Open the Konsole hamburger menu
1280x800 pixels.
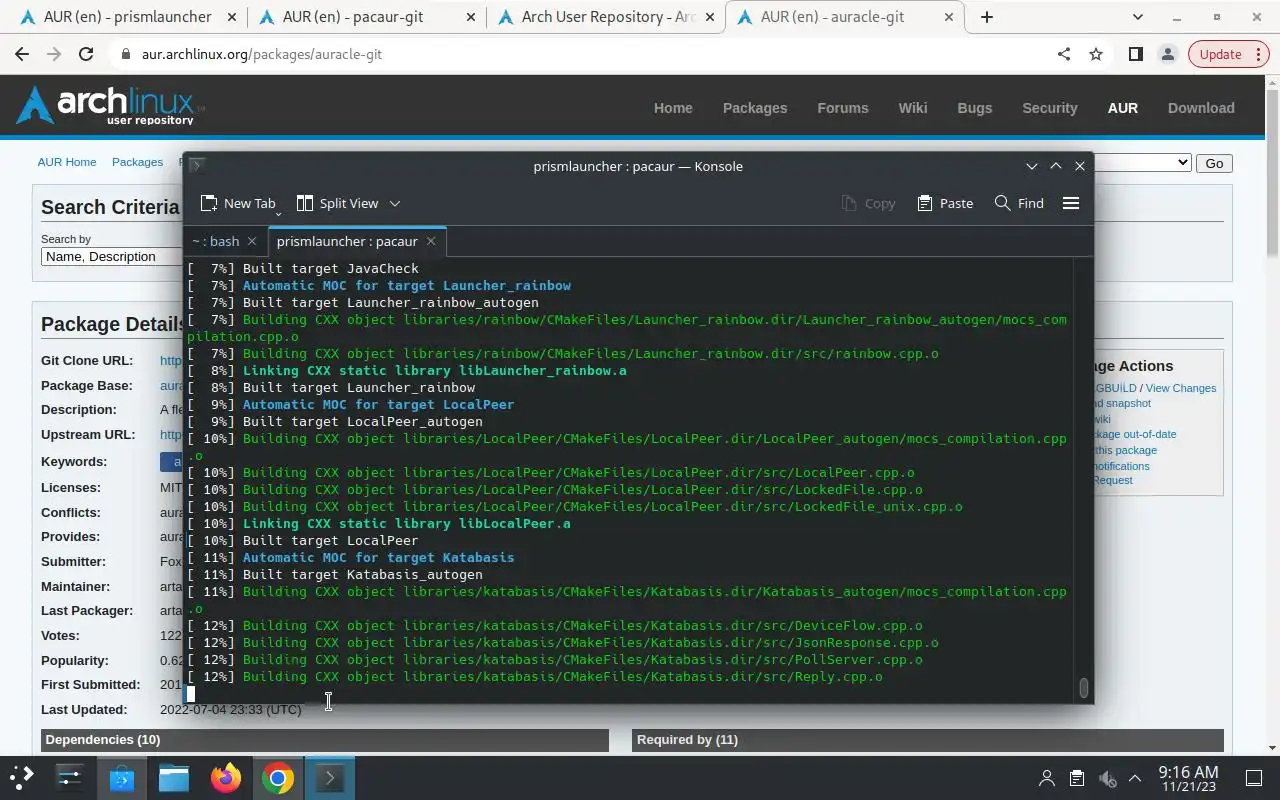click(x=1071, y=203)
